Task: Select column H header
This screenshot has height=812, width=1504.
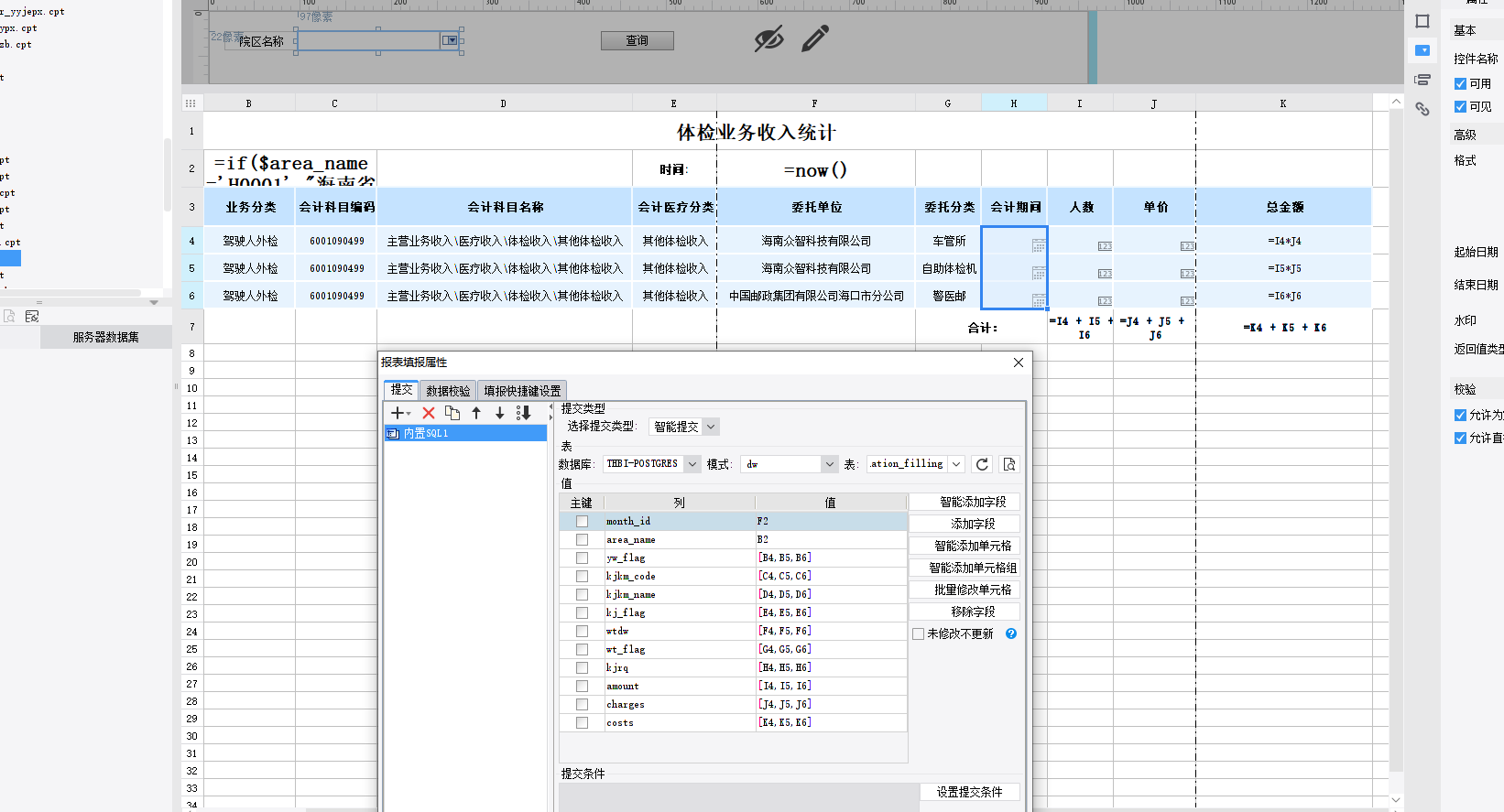Action: pyautogui.click(x=1014, y=103)
